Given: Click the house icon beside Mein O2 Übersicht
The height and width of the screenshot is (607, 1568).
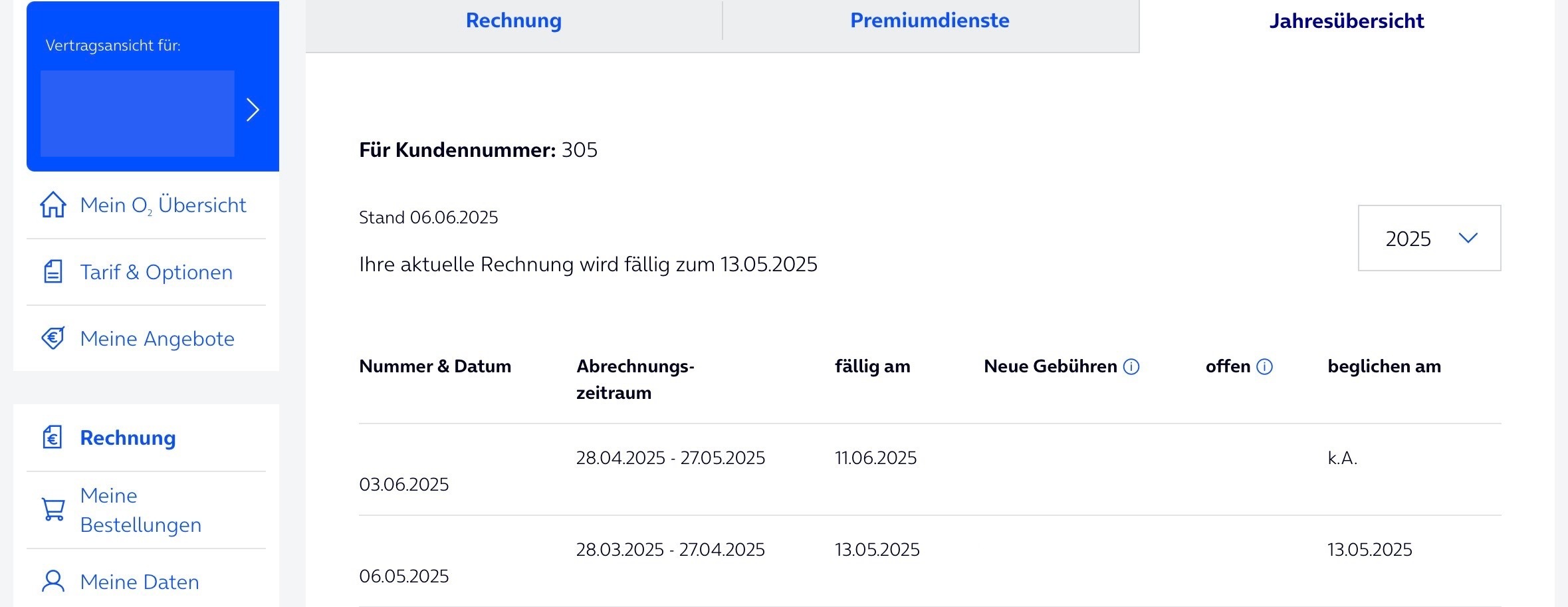Looking at the screenshot, I should pyautogui.click(x=53, y=205).
